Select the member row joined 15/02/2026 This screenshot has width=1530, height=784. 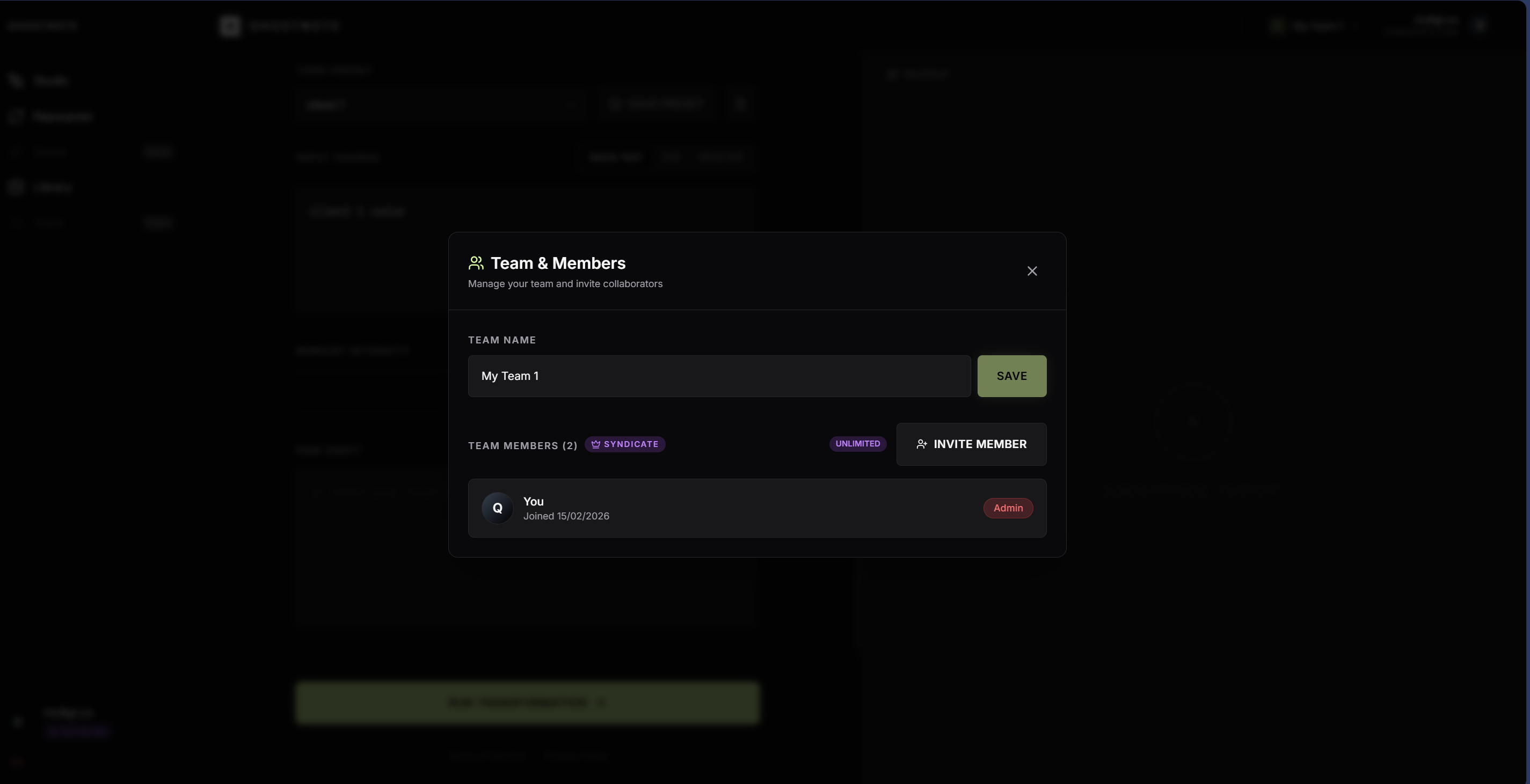click(757, 508)
